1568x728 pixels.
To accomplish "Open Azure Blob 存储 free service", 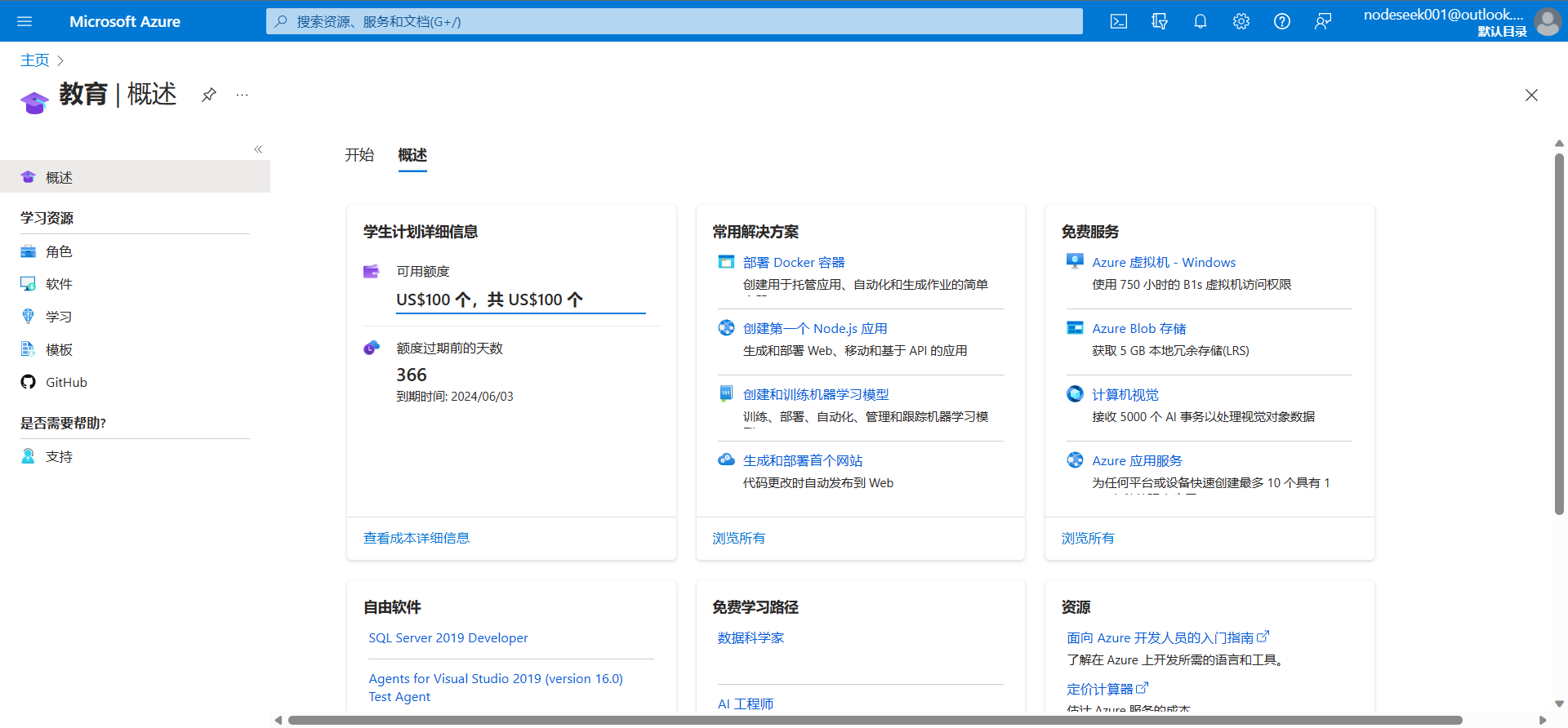I will 1139,328.
